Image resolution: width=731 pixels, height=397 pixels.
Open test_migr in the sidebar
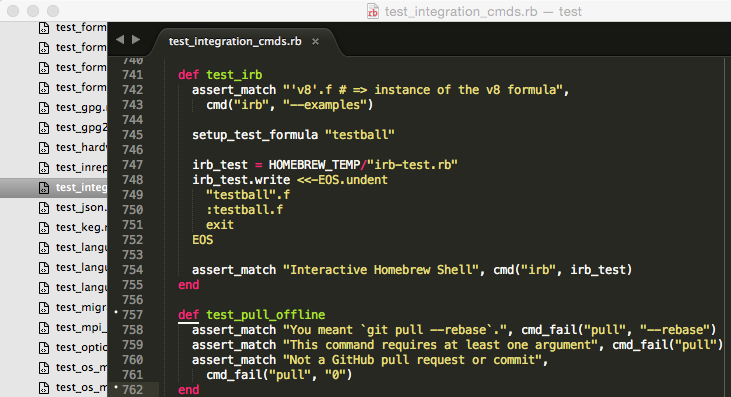[x=81, y=308]
